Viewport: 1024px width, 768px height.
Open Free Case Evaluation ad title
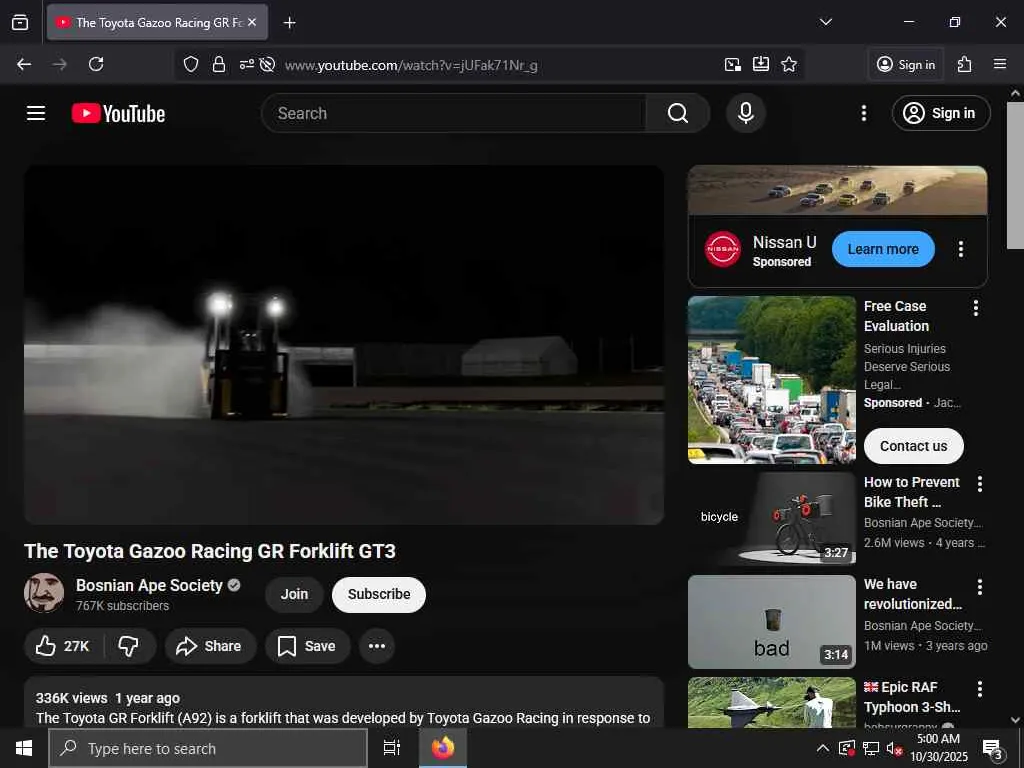pos(896,316)
